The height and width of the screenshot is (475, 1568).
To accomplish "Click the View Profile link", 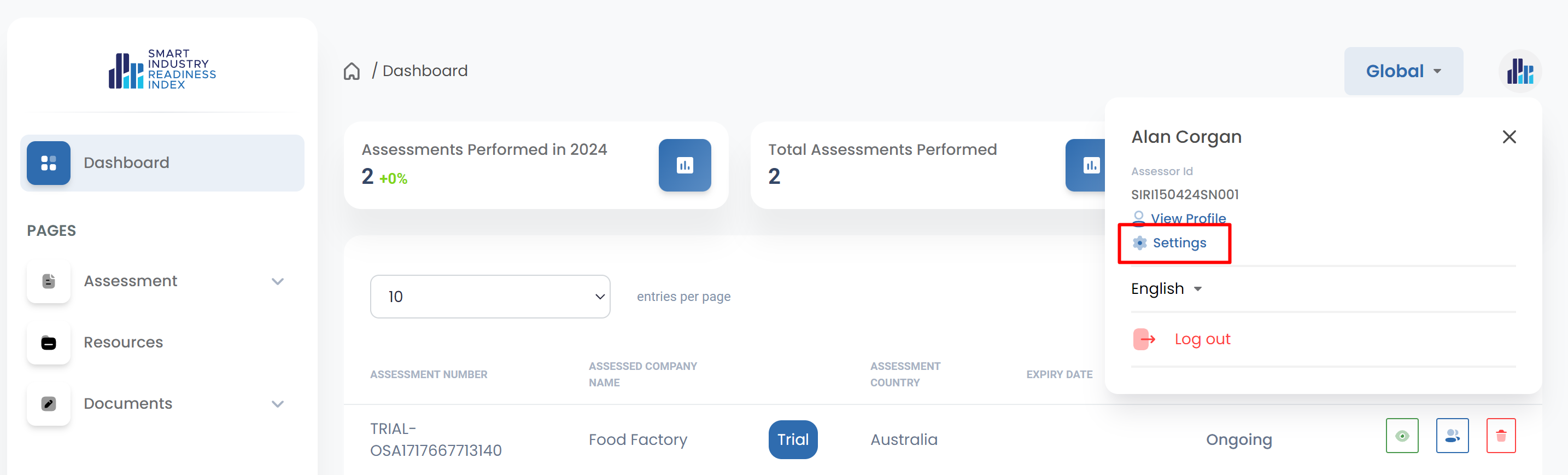I will [1187, 218].
